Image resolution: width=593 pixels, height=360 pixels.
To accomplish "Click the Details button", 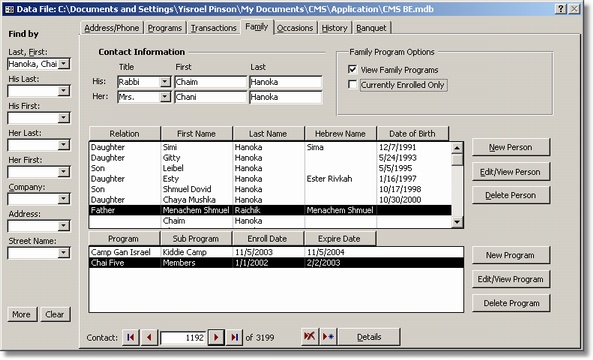I will (x=369, y=337).
